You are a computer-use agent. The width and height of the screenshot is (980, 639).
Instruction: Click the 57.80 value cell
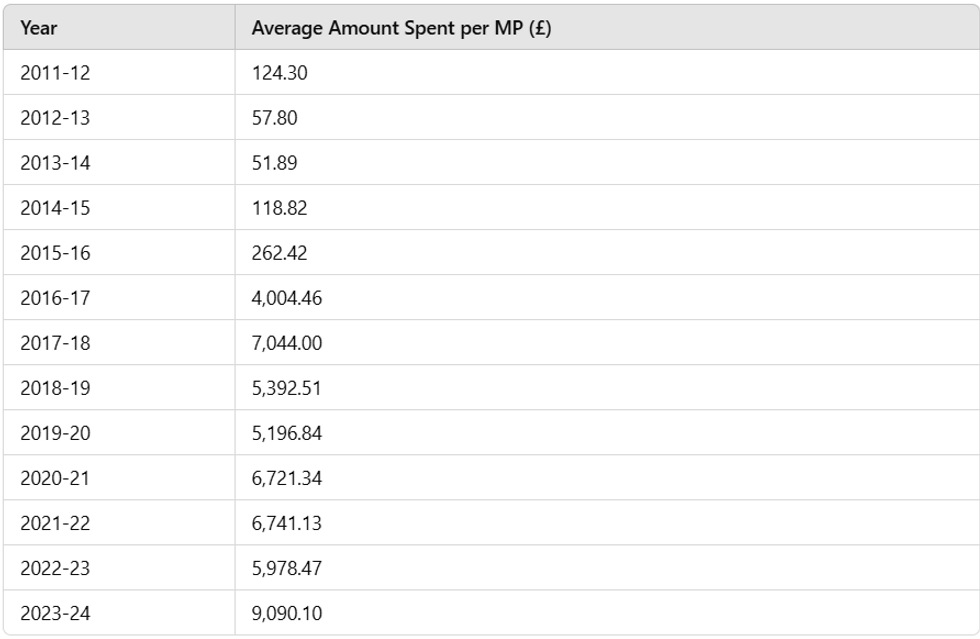(x=274, y=118)
